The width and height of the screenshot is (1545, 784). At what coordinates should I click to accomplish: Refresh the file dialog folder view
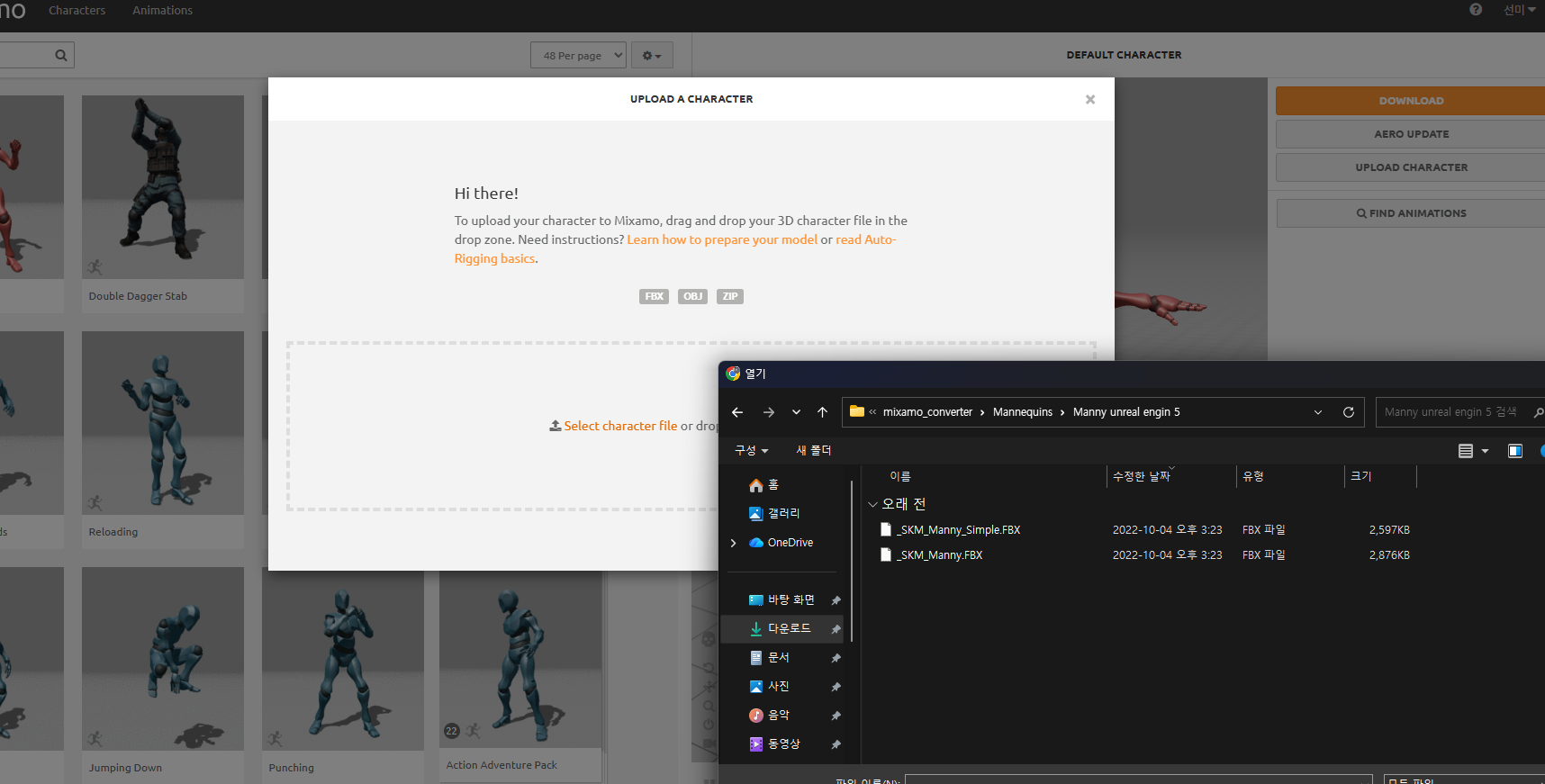click(x=1349, y=412)
